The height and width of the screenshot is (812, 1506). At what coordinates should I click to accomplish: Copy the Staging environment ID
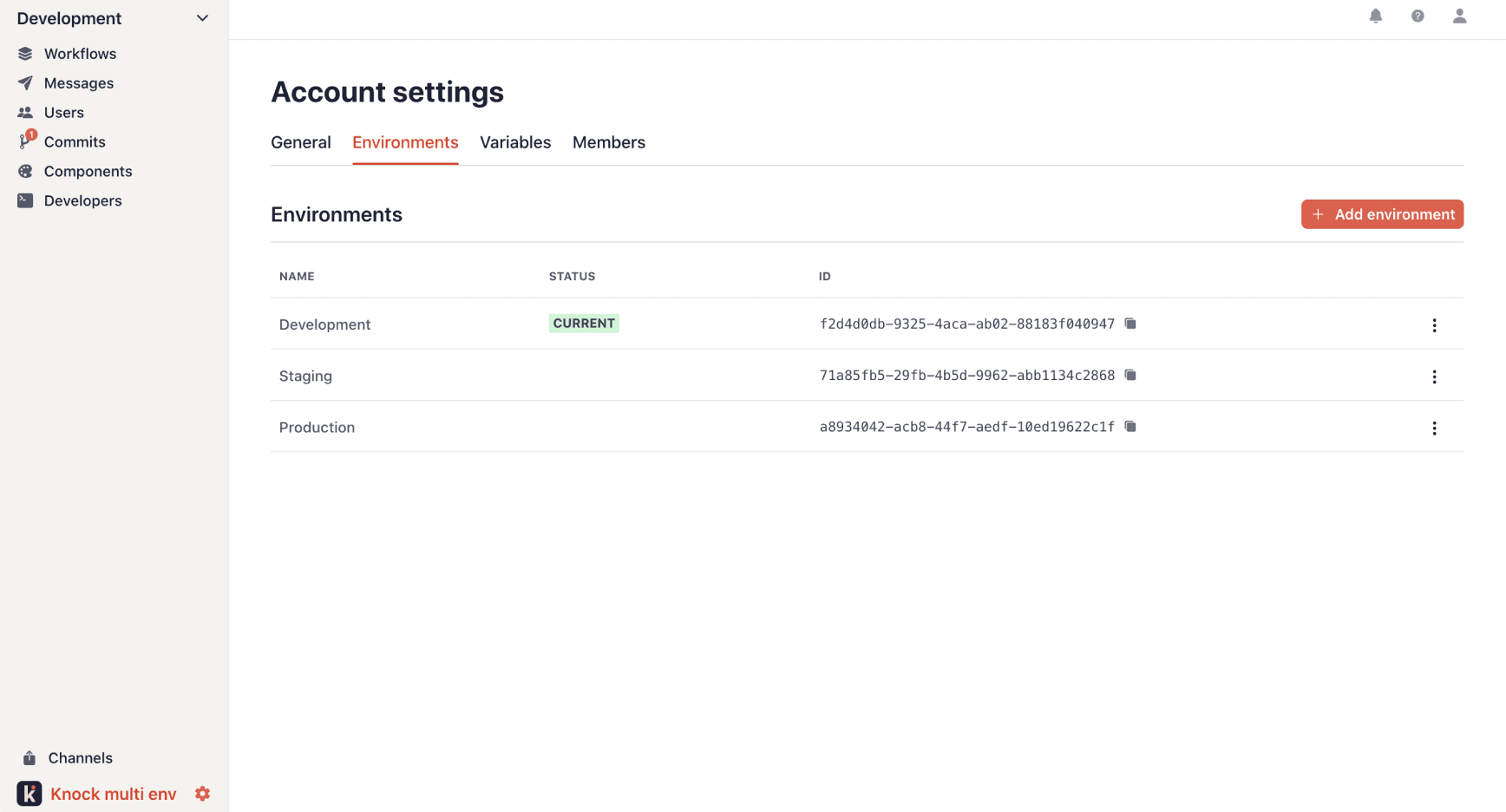point(1130,375)
